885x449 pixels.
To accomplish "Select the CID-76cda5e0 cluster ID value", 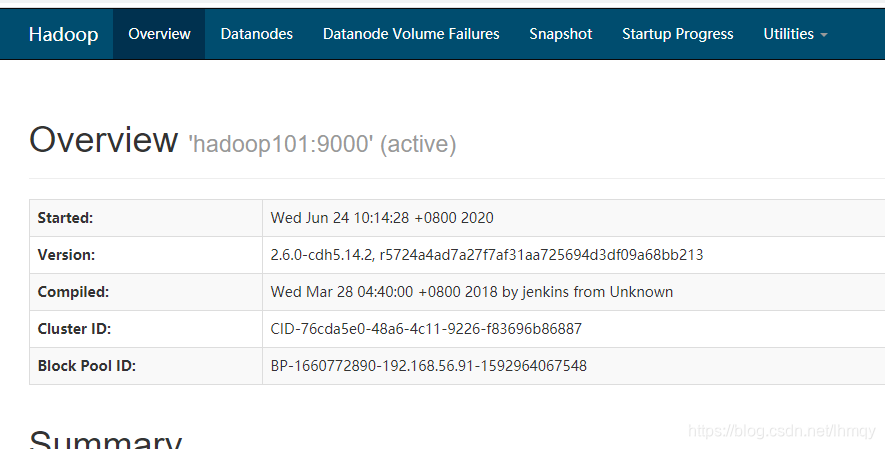I will coord(426,329).
